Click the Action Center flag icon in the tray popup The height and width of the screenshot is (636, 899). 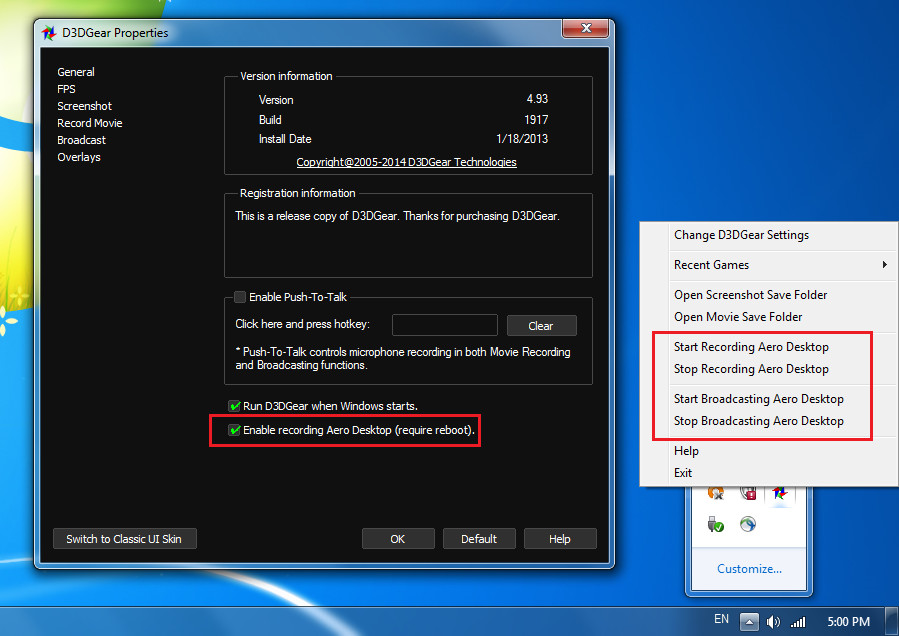point(748,494)
